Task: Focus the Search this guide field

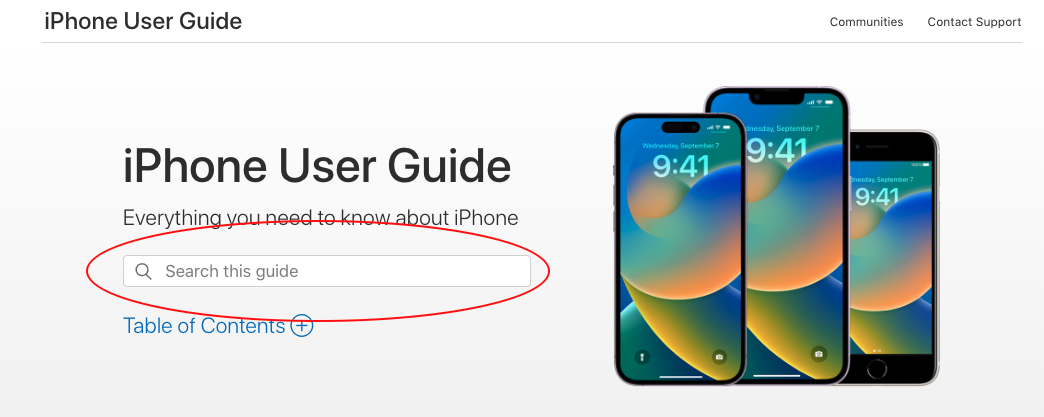Action: point(327,271)
